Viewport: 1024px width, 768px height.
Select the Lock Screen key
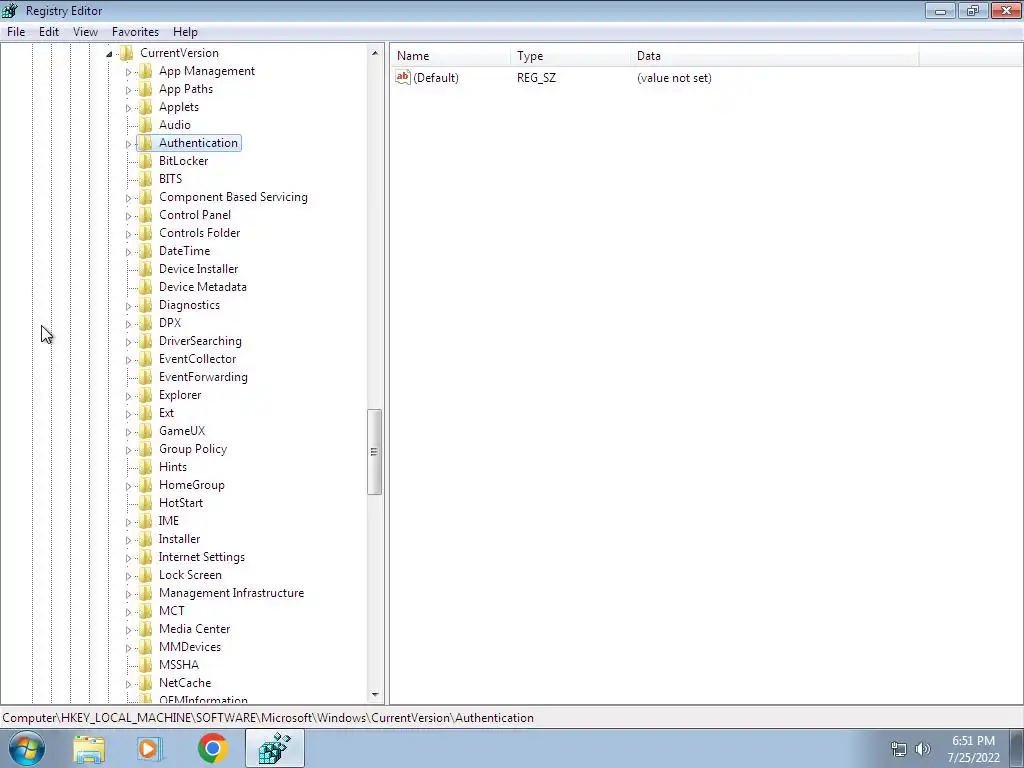click(190, 575)
